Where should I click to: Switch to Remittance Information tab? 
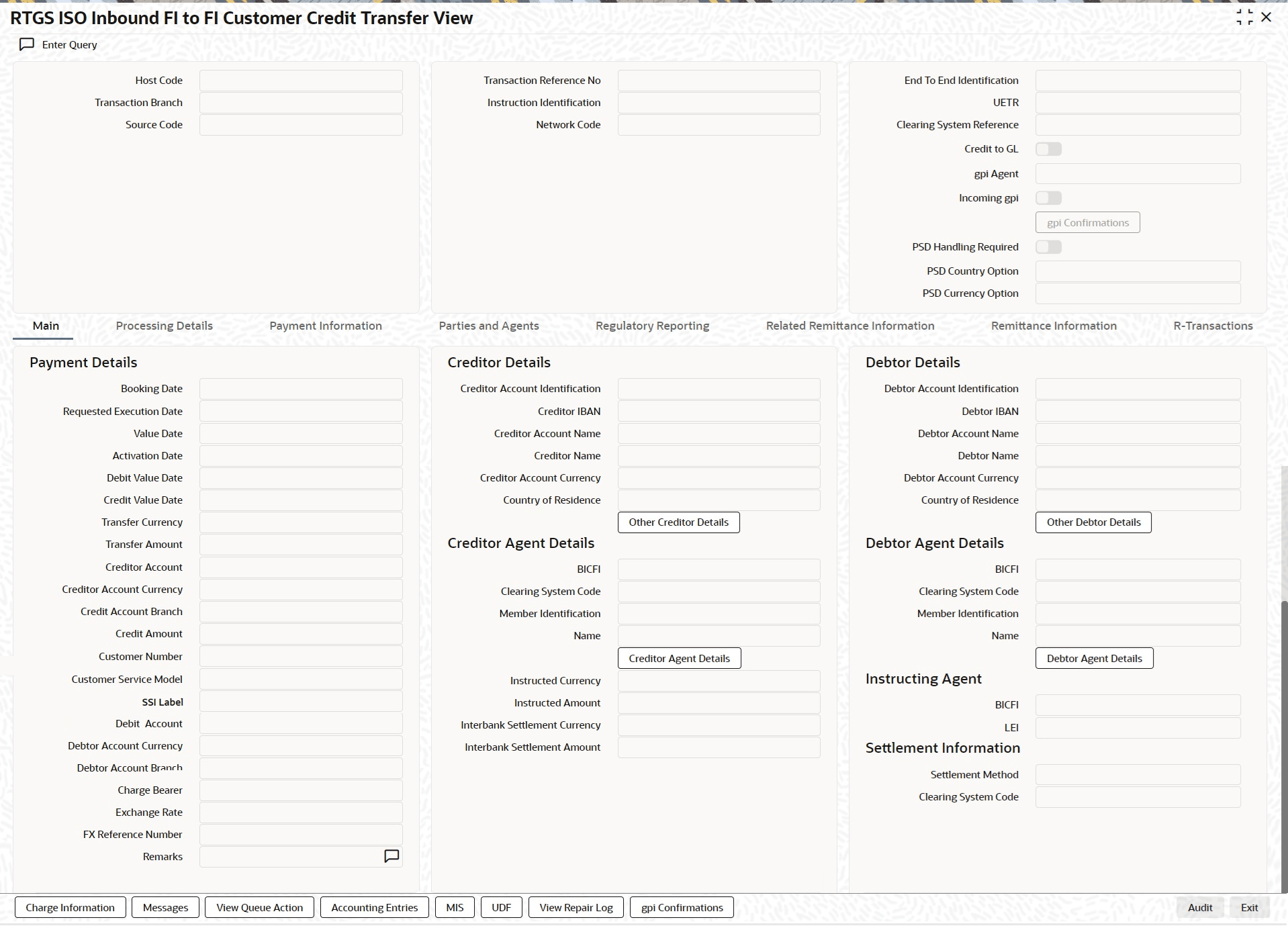coord(1054,326)
